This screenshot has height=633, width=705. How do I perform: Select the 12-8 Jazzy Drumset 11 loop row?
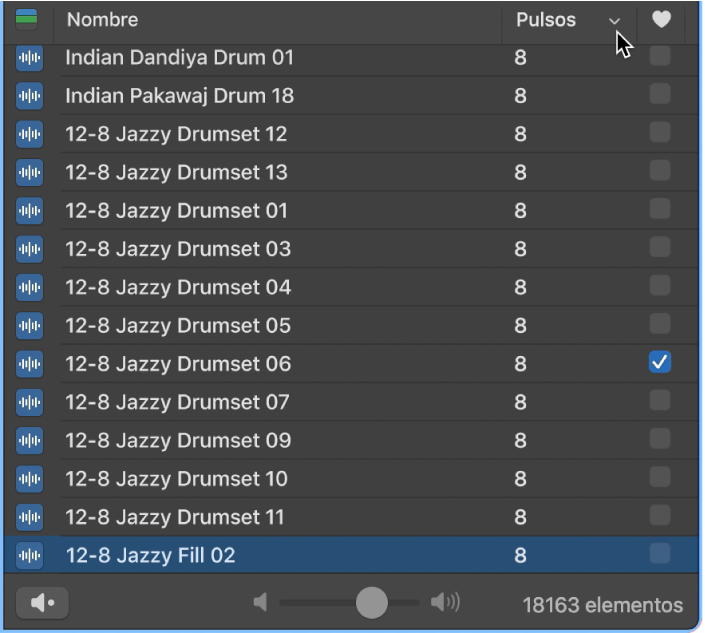pyautogui.click(x=175, y=517)
